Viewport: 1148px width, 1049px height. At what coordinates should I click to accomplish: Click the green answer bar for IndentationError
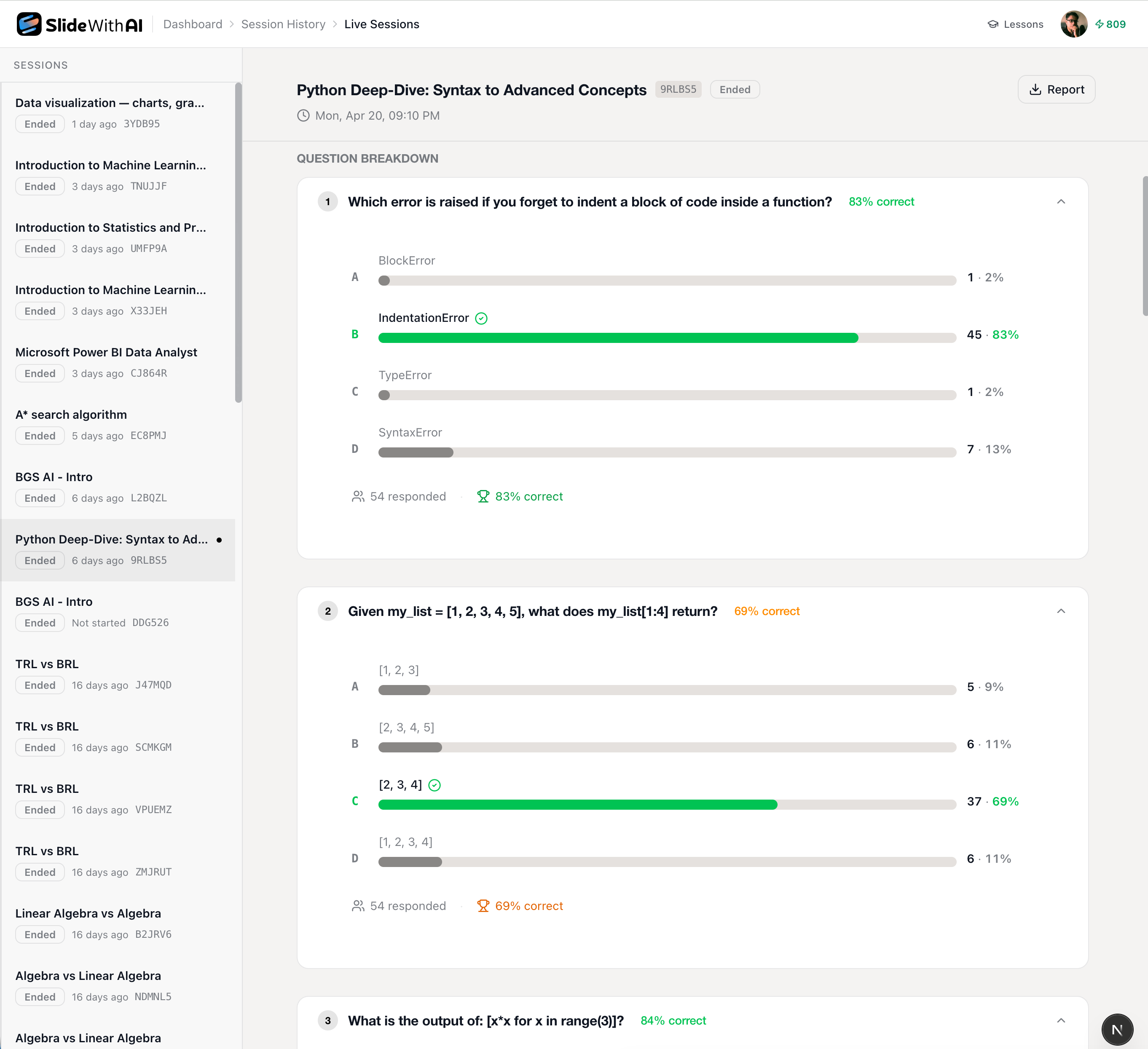click(618, 337)
